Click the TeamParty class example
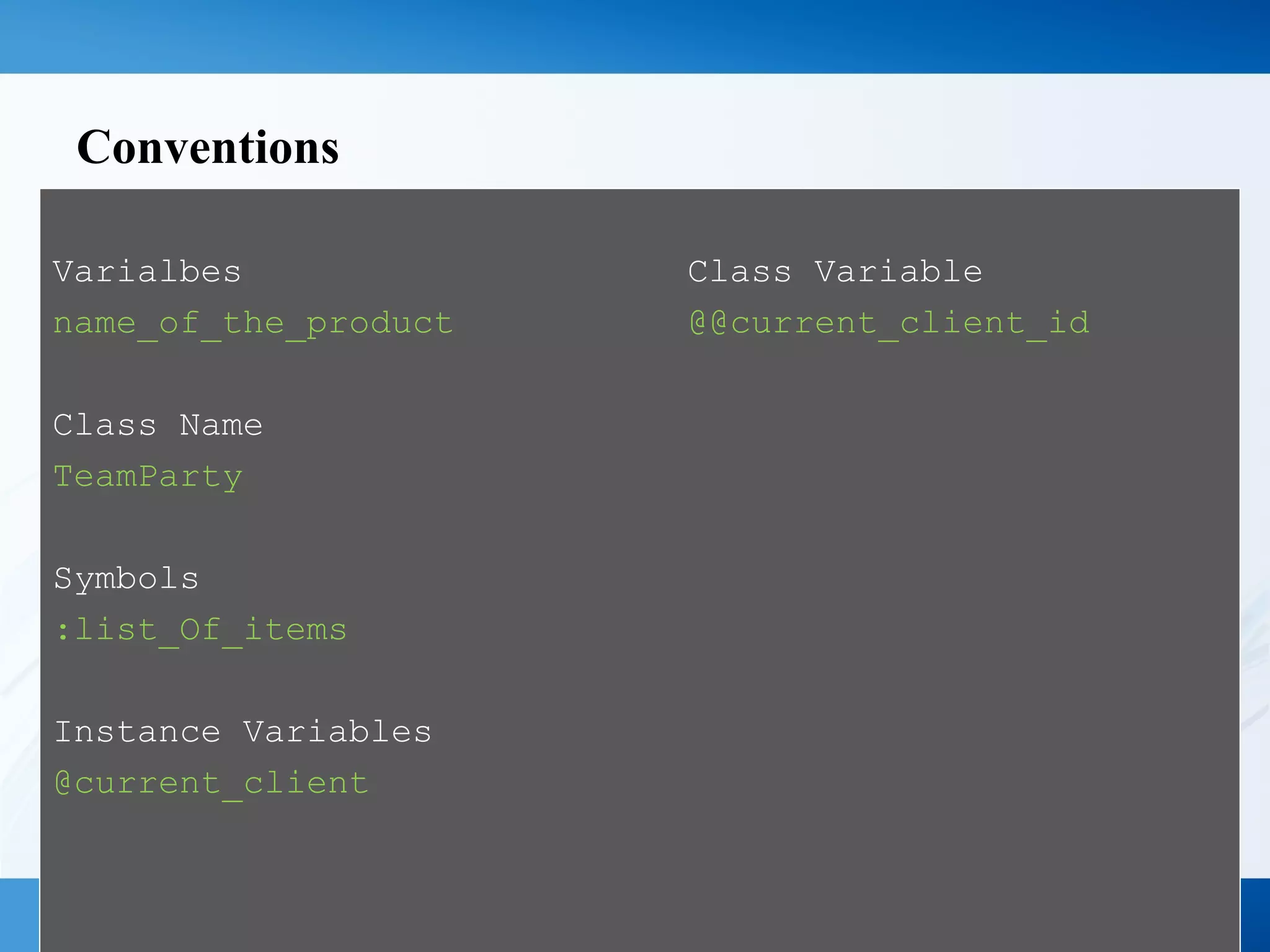 point(148,477)
